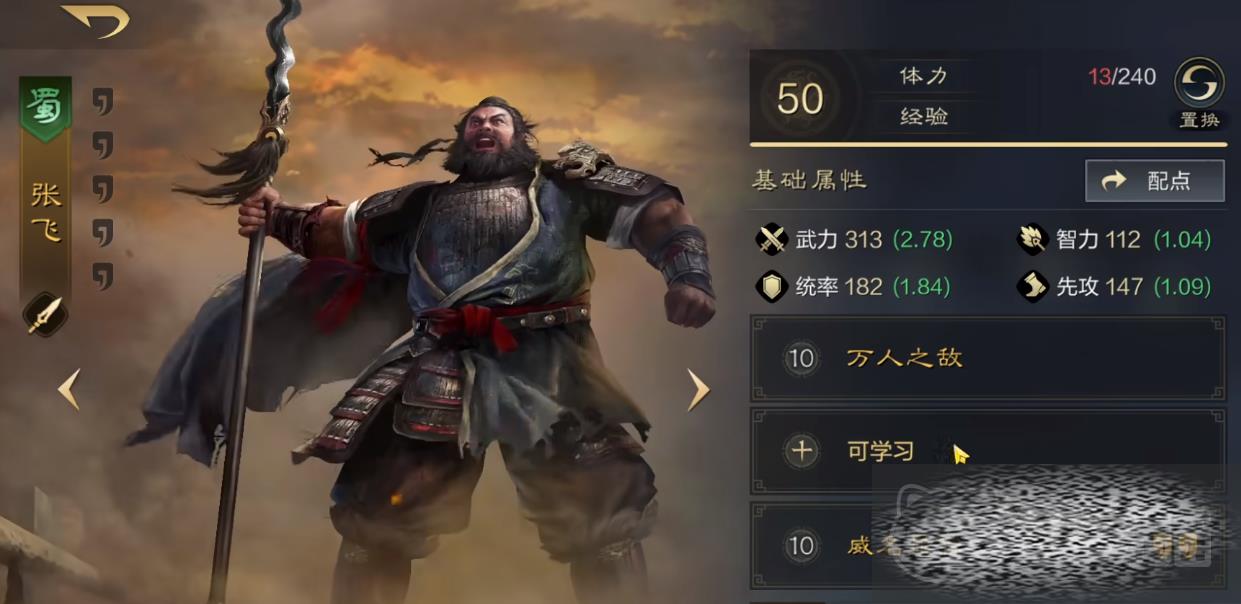
Task: Click the 先攻 initiative boot icon
Action: [1032, 287]
